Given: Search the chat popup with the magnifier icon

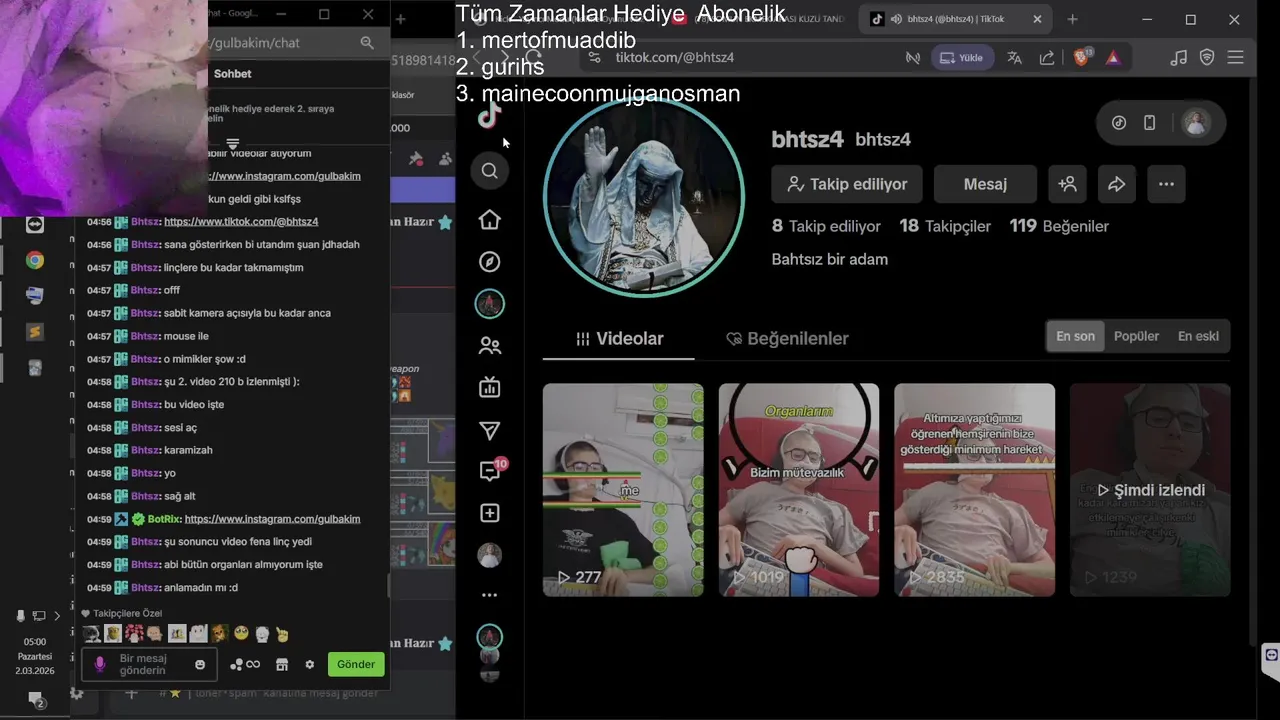Looking at the screenshot, I should [367, 43].
